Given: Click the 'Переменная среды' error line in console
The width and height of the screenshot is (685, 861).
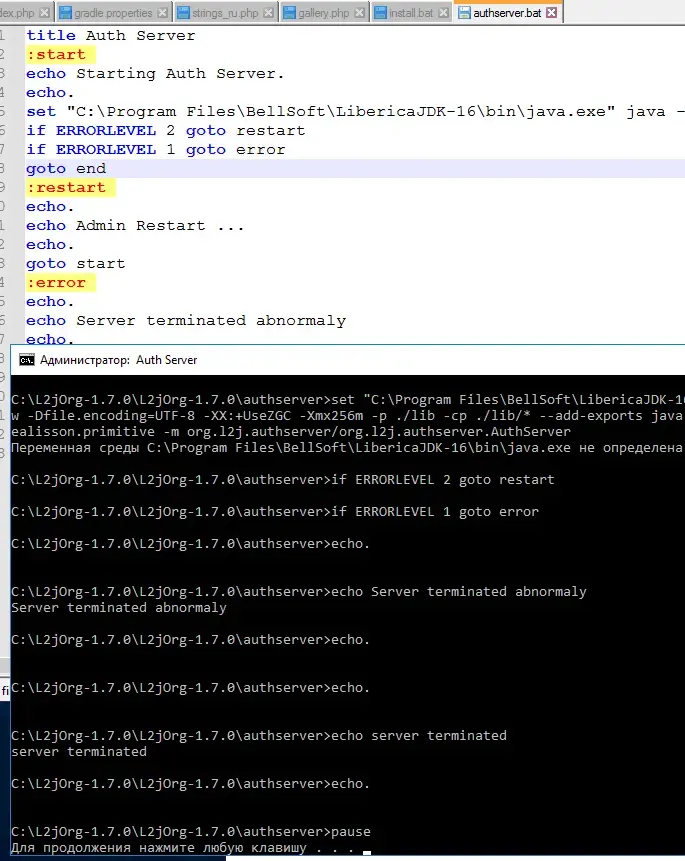Looking at the screenshot, I should [347, 448].
